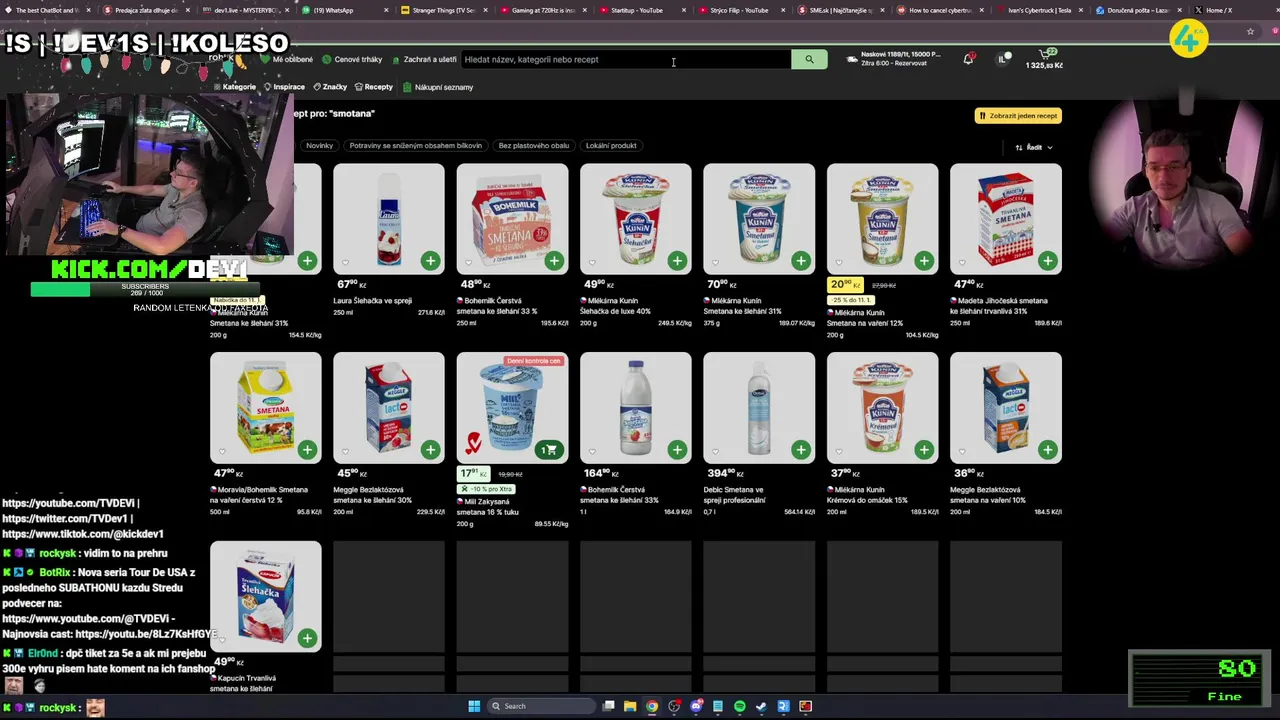
Task: Add Kapucín Trvanlivá smetana to cart
Action: pyautogui.click(x=307, y=638)
